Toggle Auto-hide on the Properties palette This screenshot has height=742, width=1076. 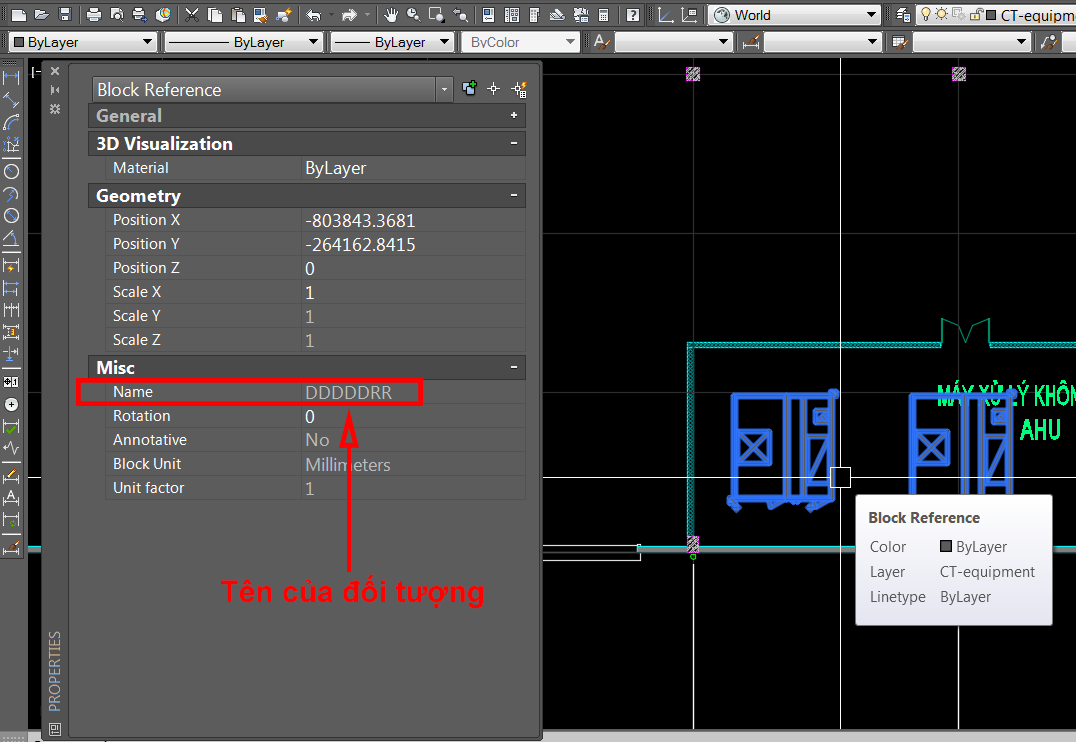(56, 89)
